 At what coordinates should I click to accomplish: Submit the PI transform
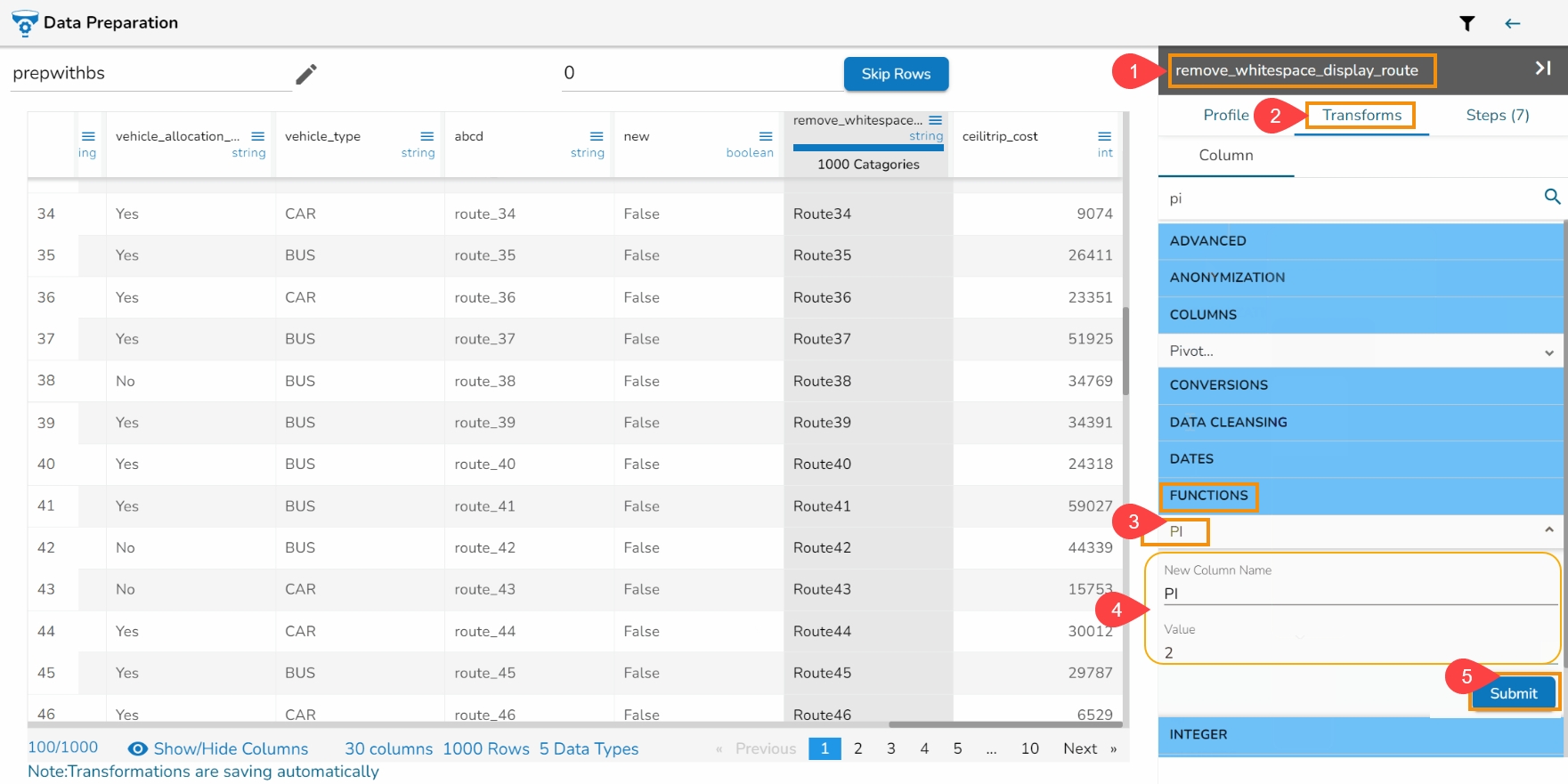[x=1513, y=693]
